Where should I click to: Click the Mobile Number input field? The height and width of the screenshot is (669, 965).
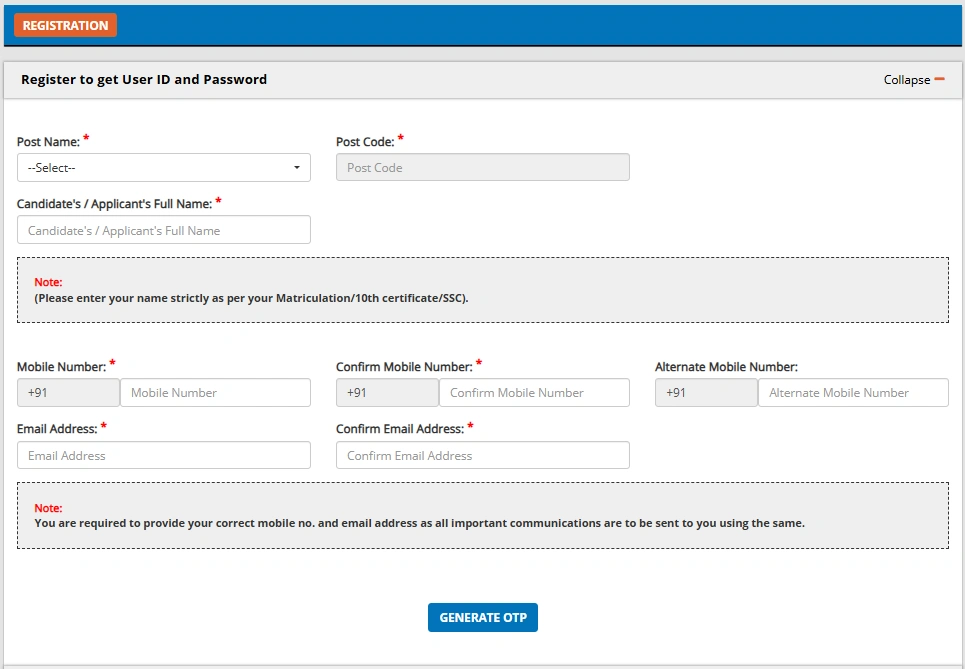(x=215, y=393)
